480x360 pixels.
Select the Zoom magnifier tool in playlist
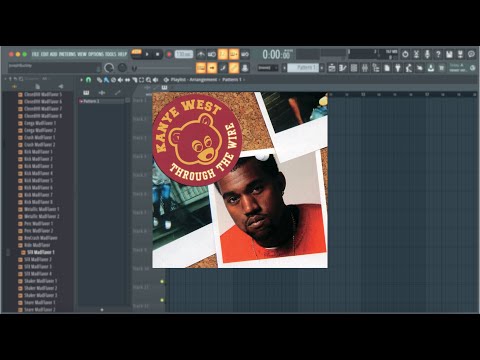coord(148,80)
